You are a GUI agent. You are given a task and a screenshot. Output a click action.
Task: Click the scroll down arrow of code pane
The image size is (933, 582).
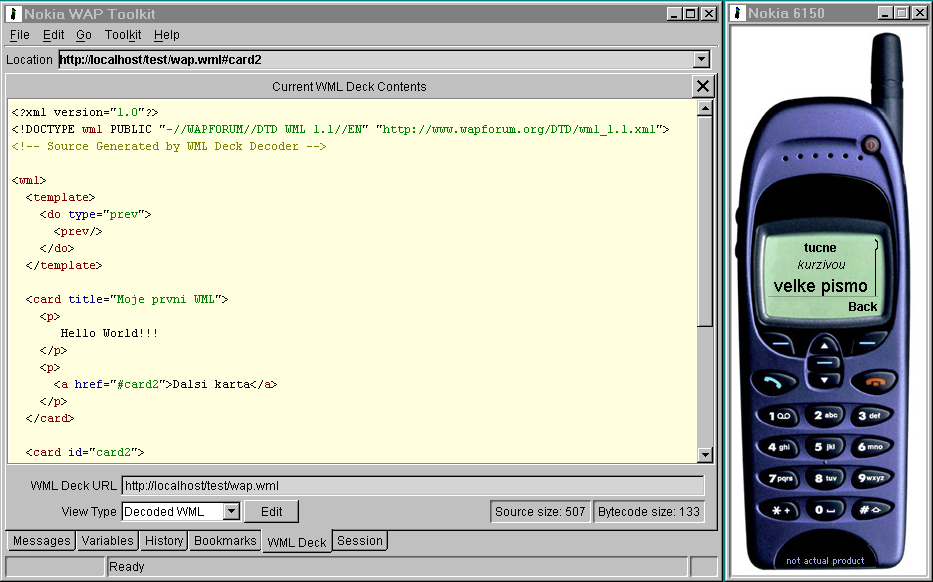click(705, 455)
